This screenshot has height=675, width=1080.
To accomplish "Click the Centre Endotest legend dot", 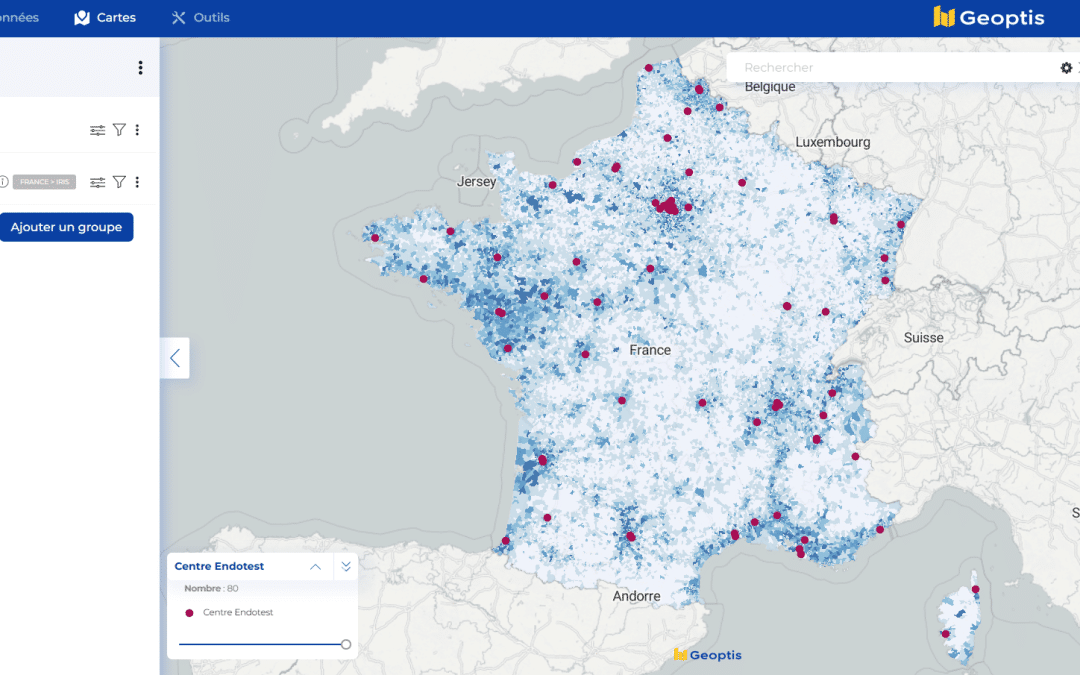I will (189, 613).
